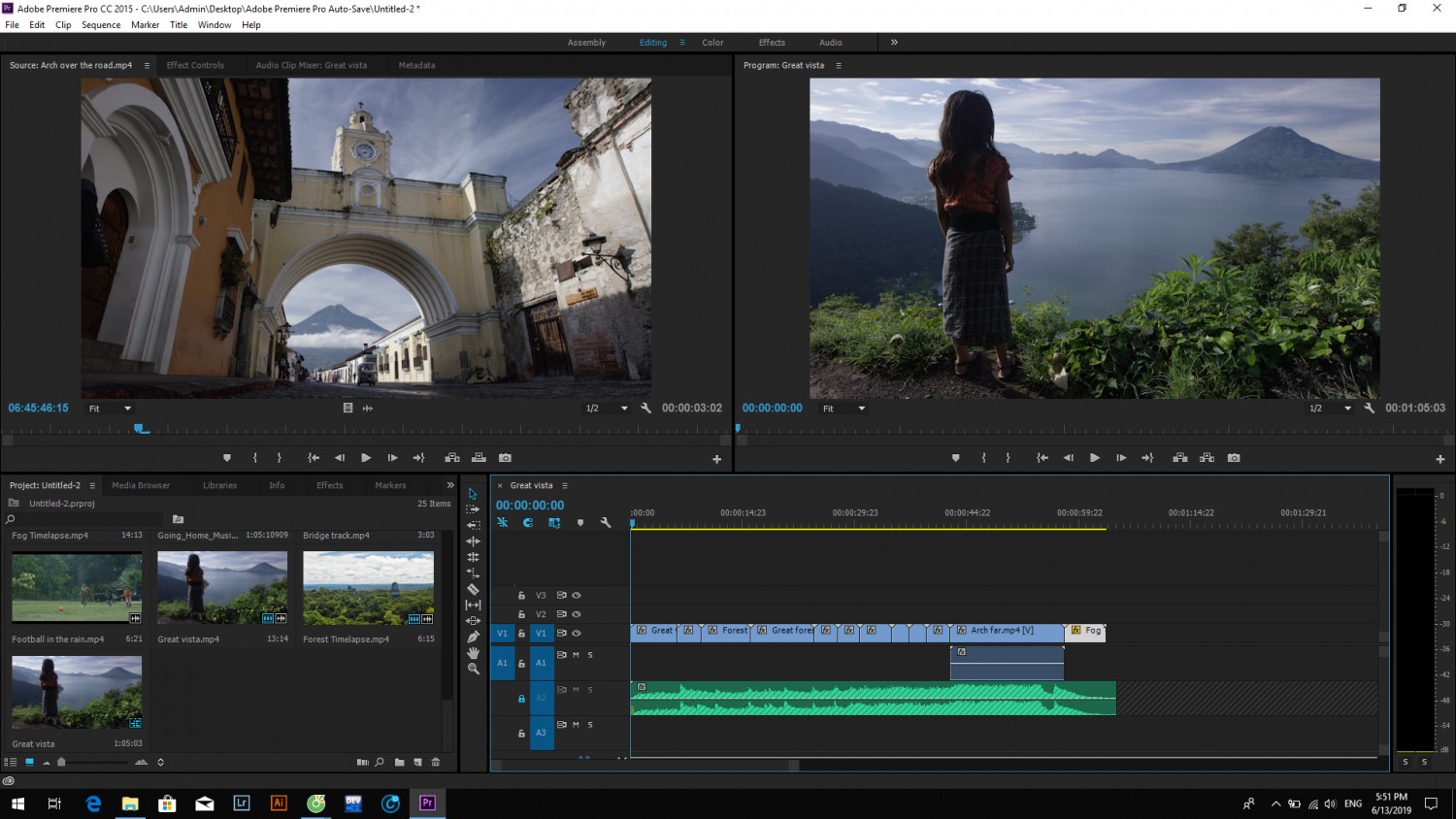Open Source playback resolution 1/2 dropdown

(x=607, y=409)
